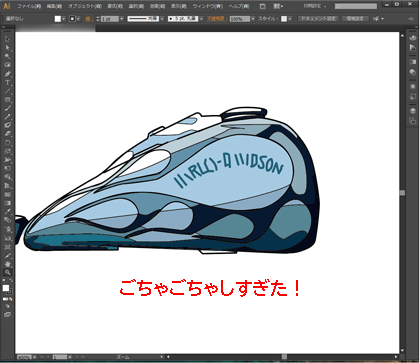
Task: Click the stroke weight input field
Action: (x=110, y=19)
